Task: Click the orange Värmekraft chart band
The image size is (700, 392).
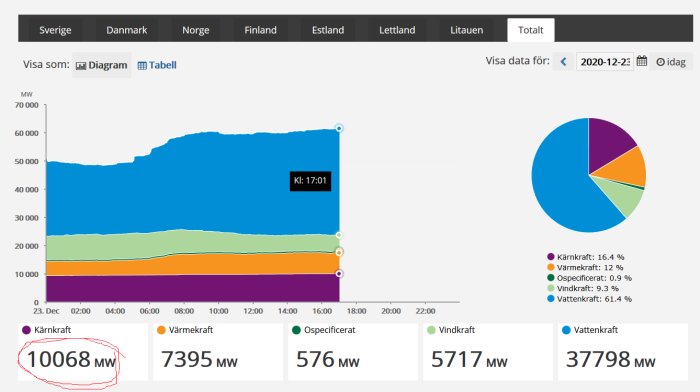Action: [x=192, y=264]
